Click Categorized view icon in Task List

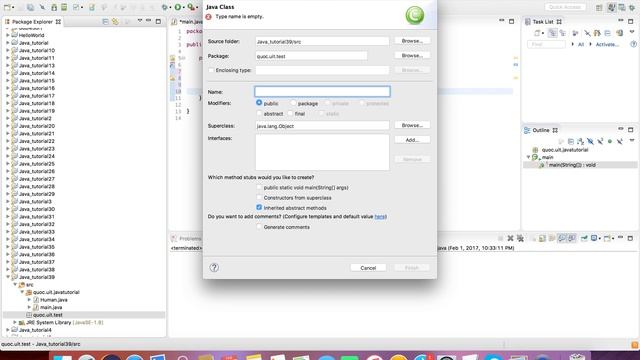tap(553, 33)
